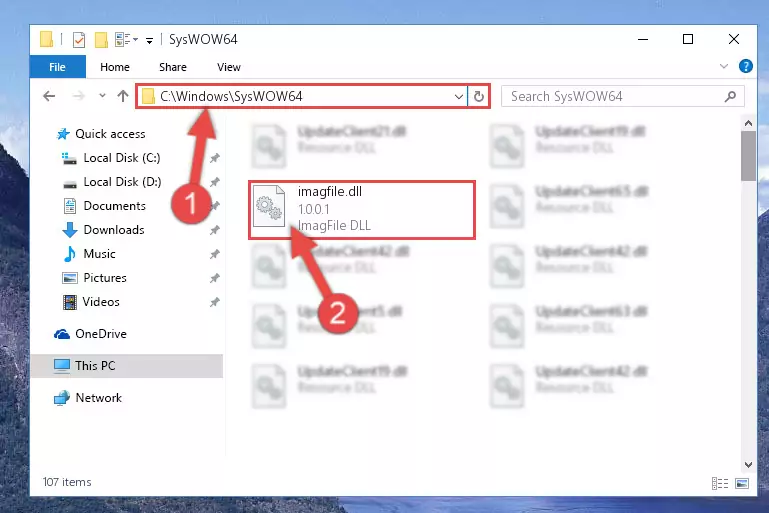
Task: Refresh the SysWOW64 folder view
Action: click(479, 97)
